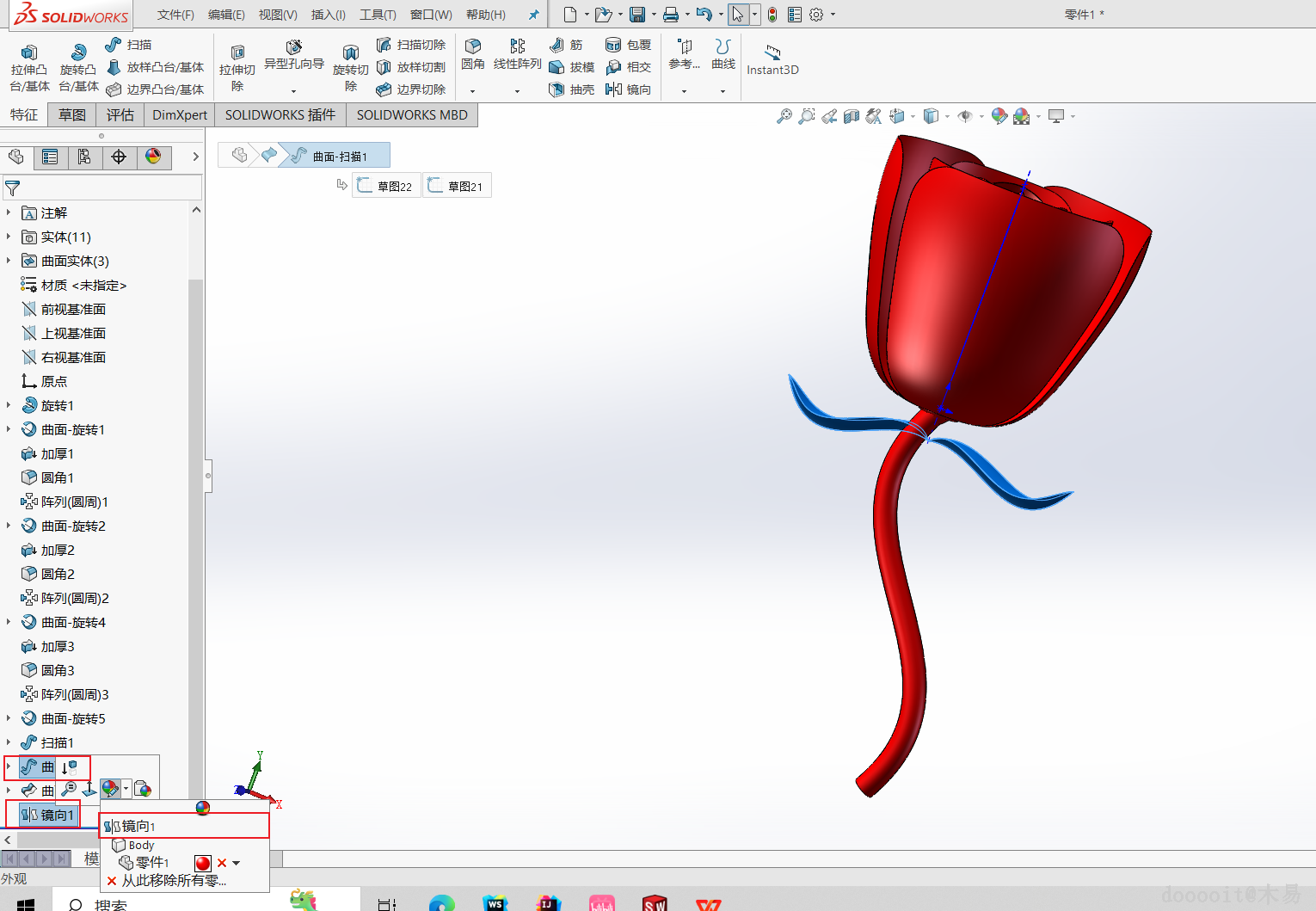Click the 镜向 (Mirror) tool in ribbon
The height and width of the screenshot is (911, 1316).
(x=628, y=89)
